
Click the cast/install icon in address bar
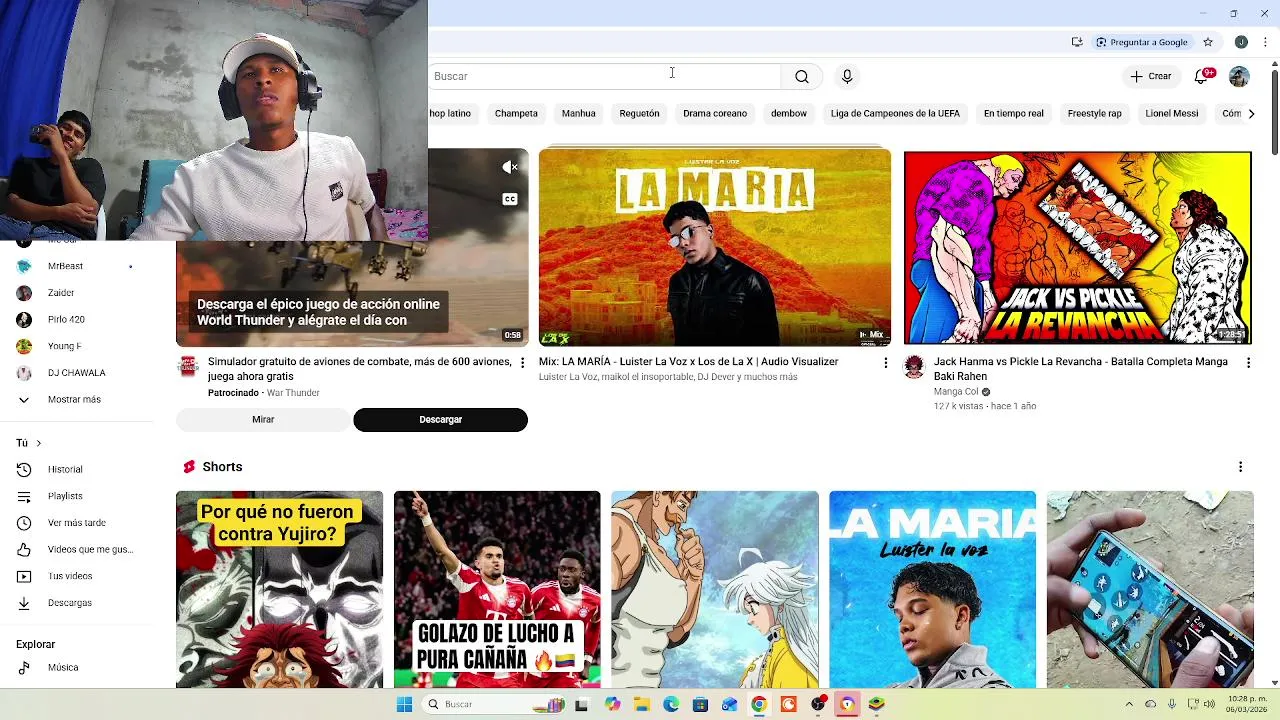(x=1077, y=42)
